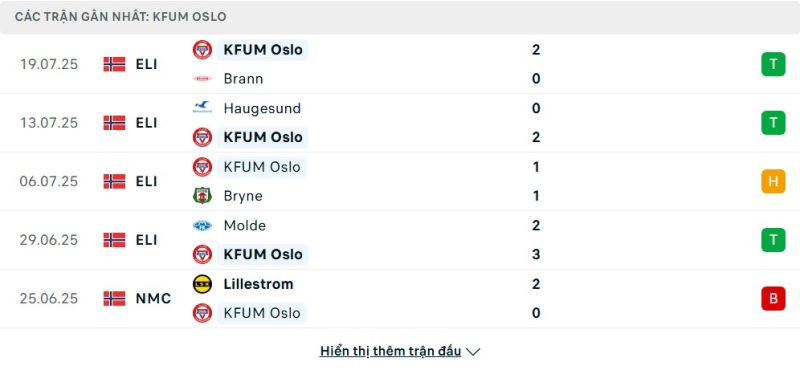Click the Norway flag beside NMC

(x=114, y=298)
